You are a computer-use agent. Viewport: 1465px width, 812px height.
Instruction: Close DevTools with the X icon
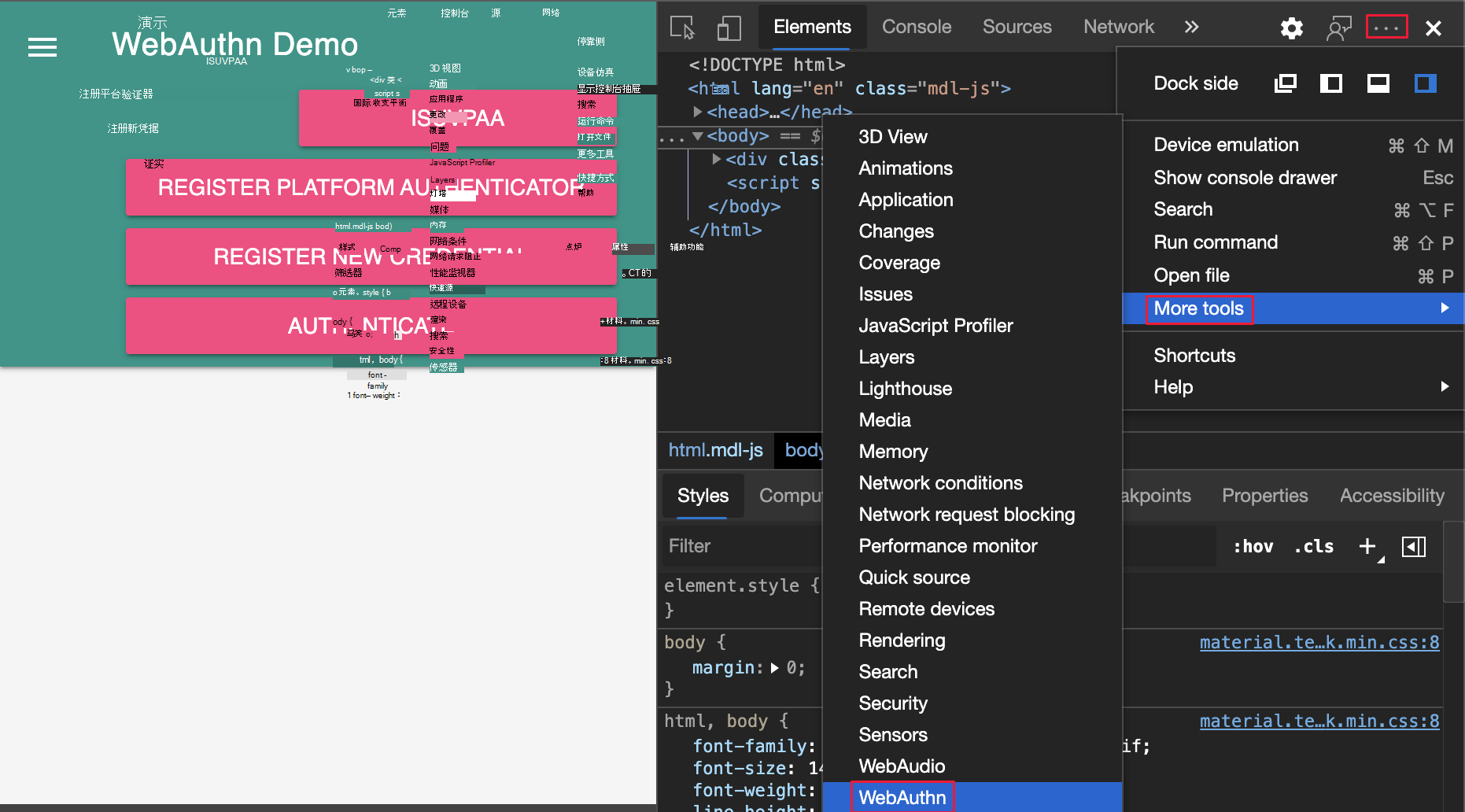pos(1434,28)
